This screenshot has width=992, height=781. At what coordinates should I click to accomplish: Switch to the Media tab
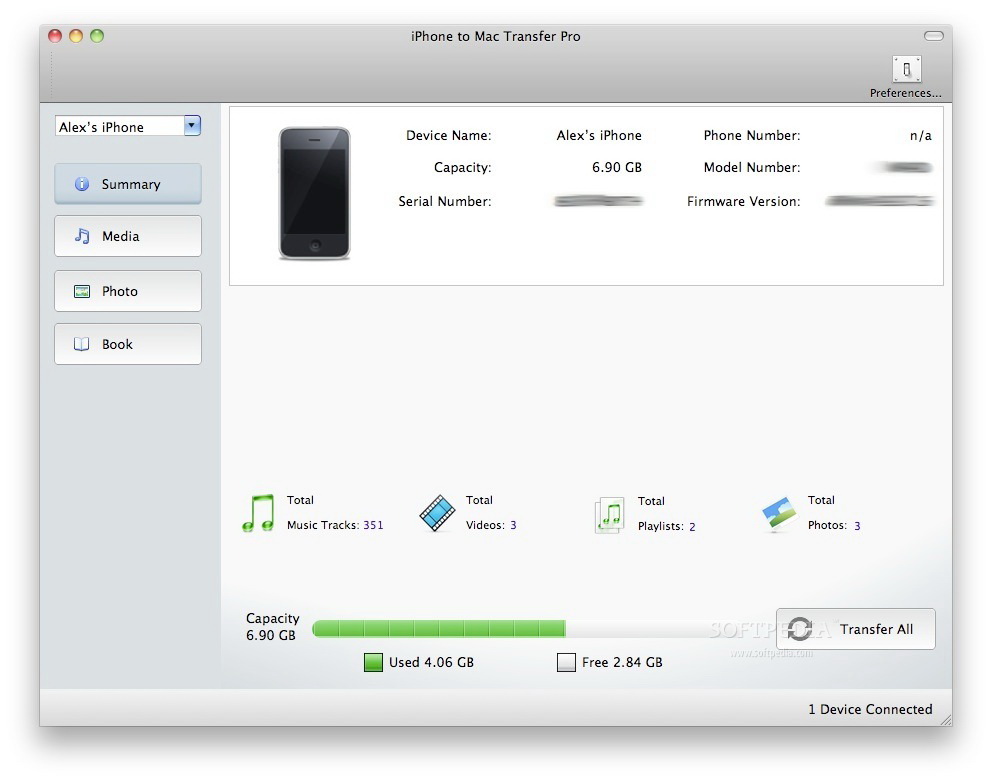click(x=128, y=236)
